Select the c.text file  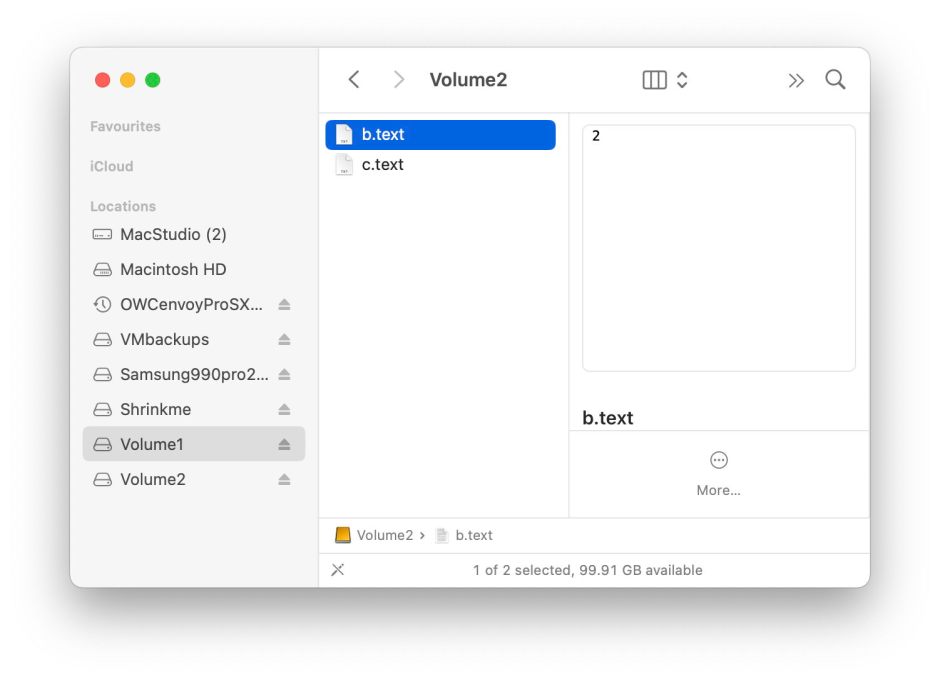click(382, 165)
